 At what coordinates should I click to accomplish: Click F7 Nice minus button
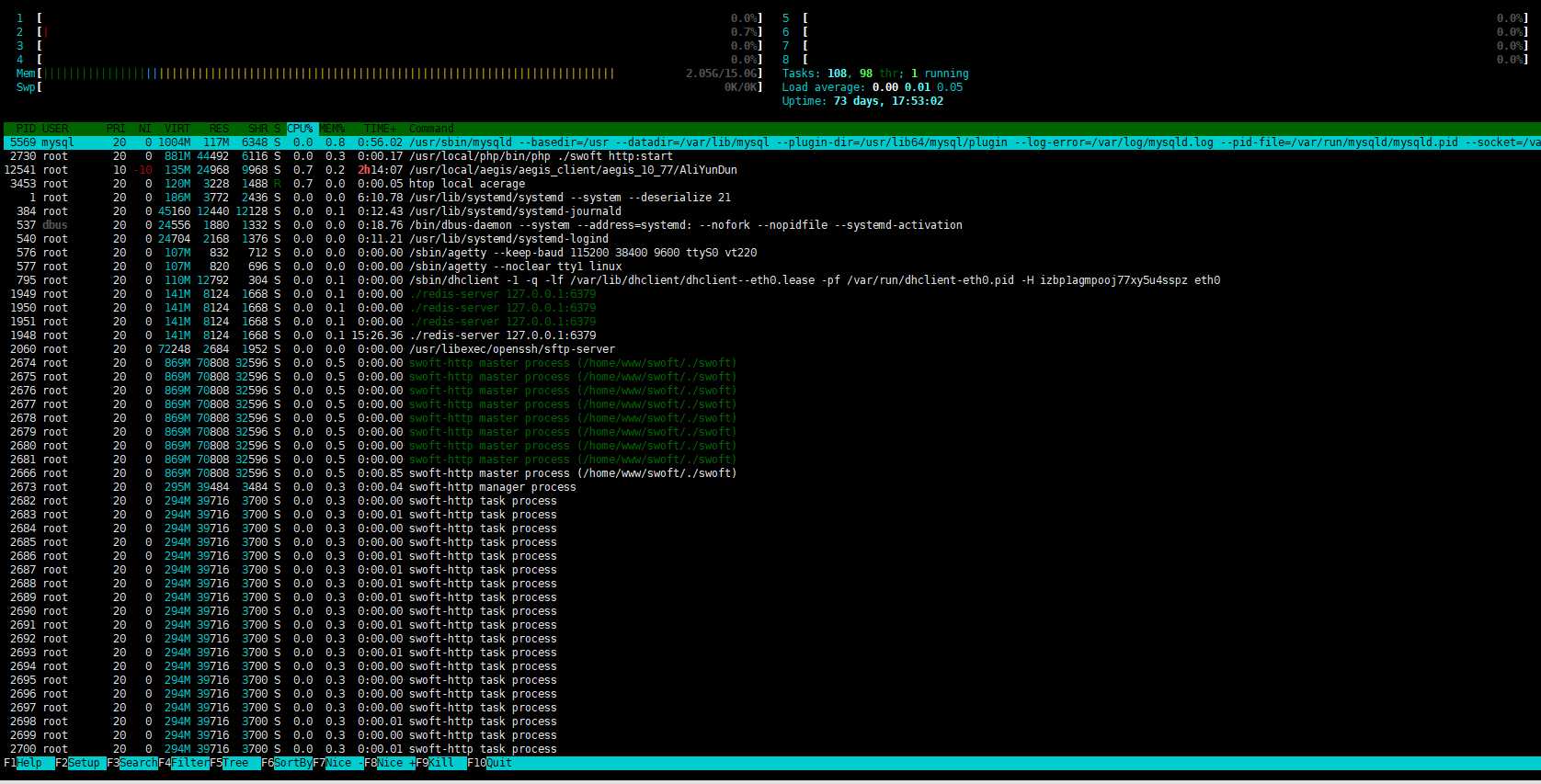tap(337, 763)
